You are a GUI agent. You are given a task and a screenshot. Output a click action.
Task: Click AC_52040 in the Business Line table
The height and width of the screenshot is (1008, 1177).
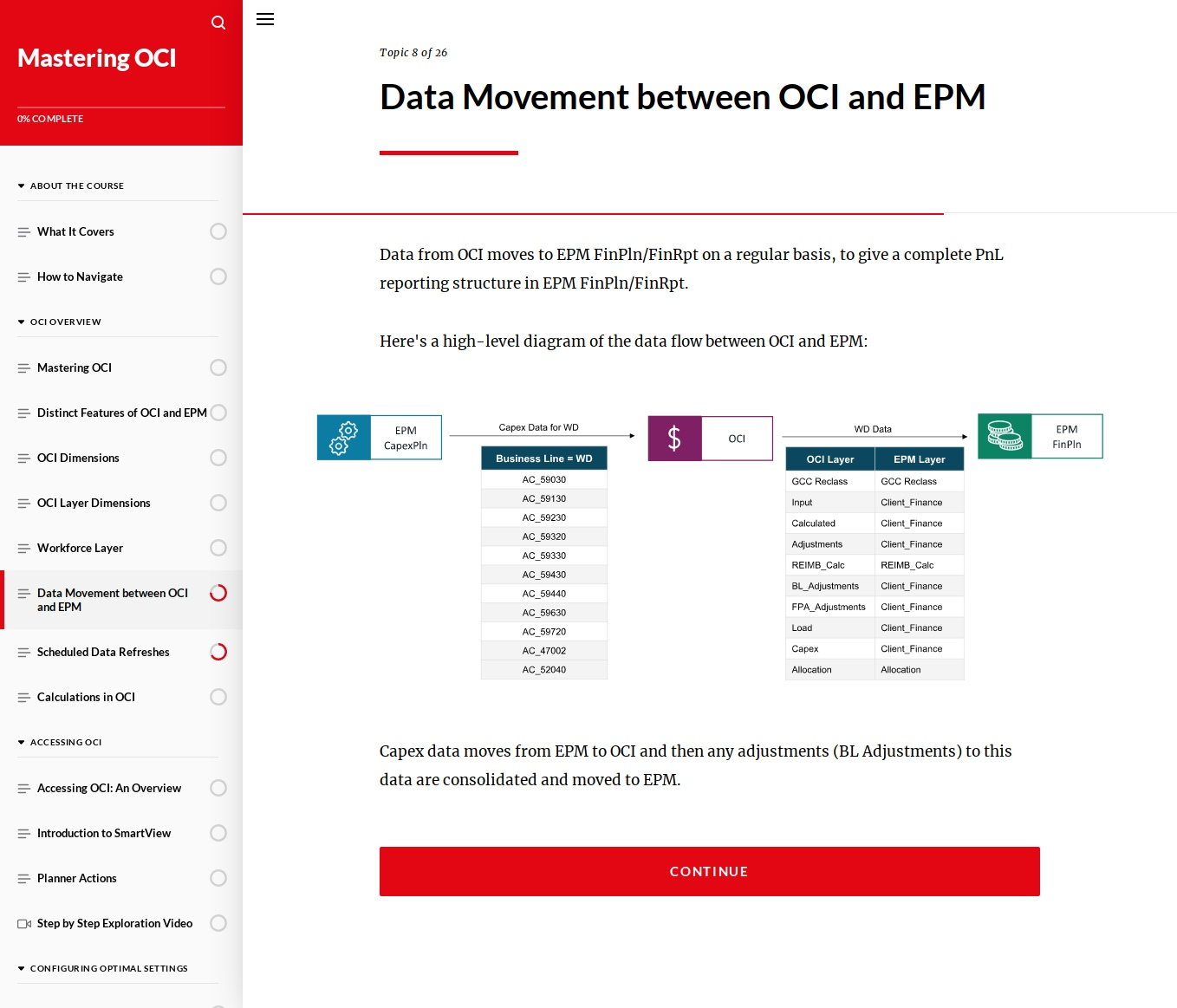(x=544, y=669)
